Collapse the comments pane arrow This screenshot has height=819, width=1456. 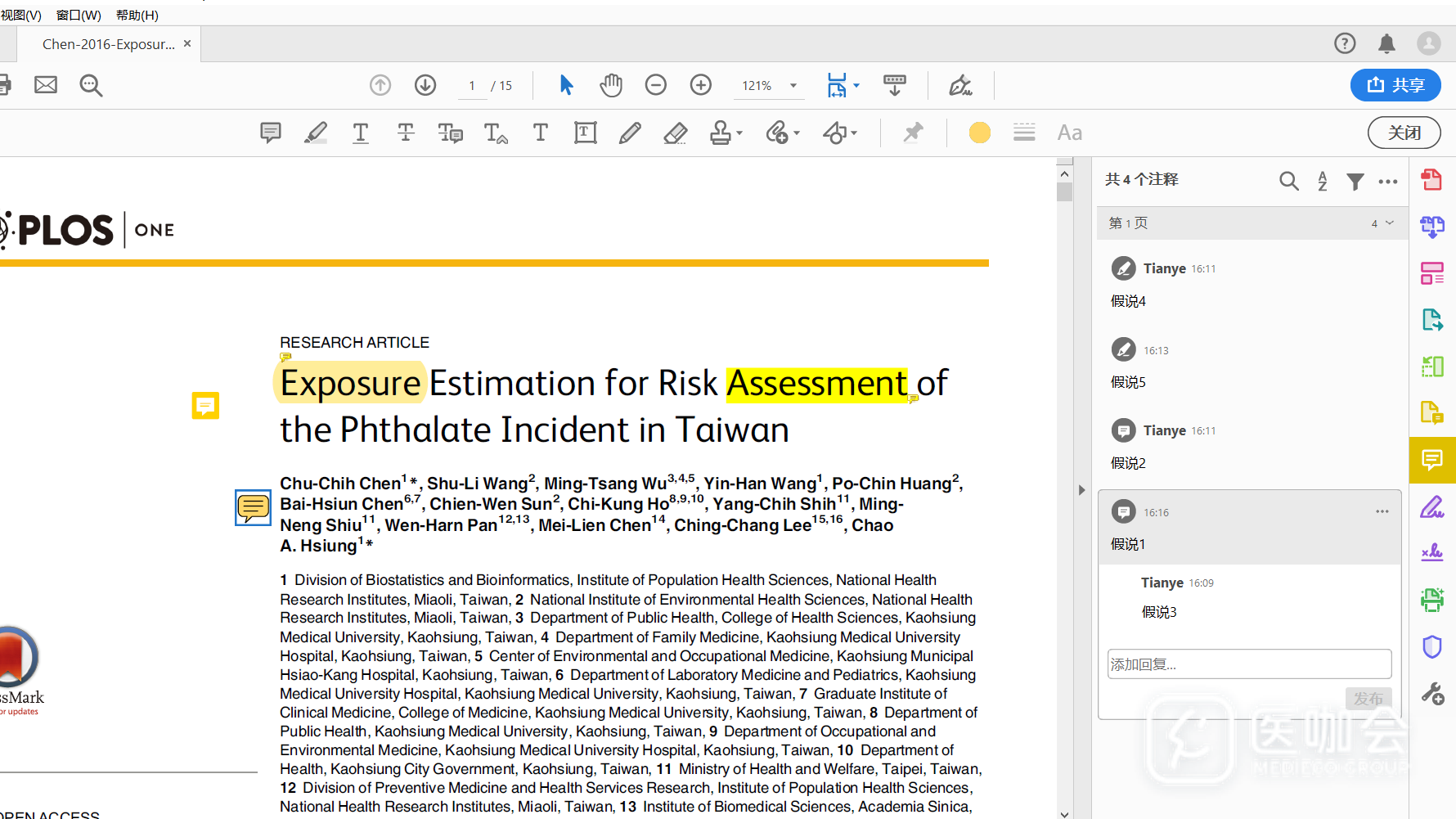click(1081, 490)
